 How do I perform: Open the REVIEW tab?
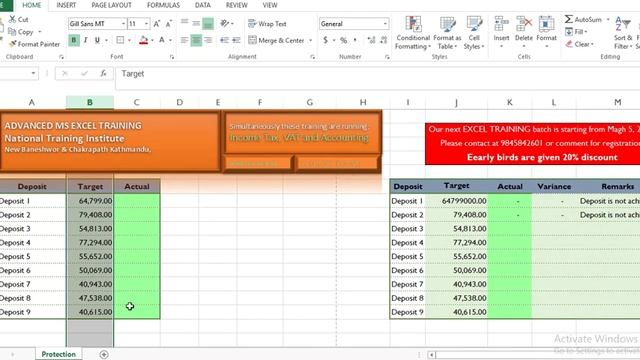click(x=237, y=5)
